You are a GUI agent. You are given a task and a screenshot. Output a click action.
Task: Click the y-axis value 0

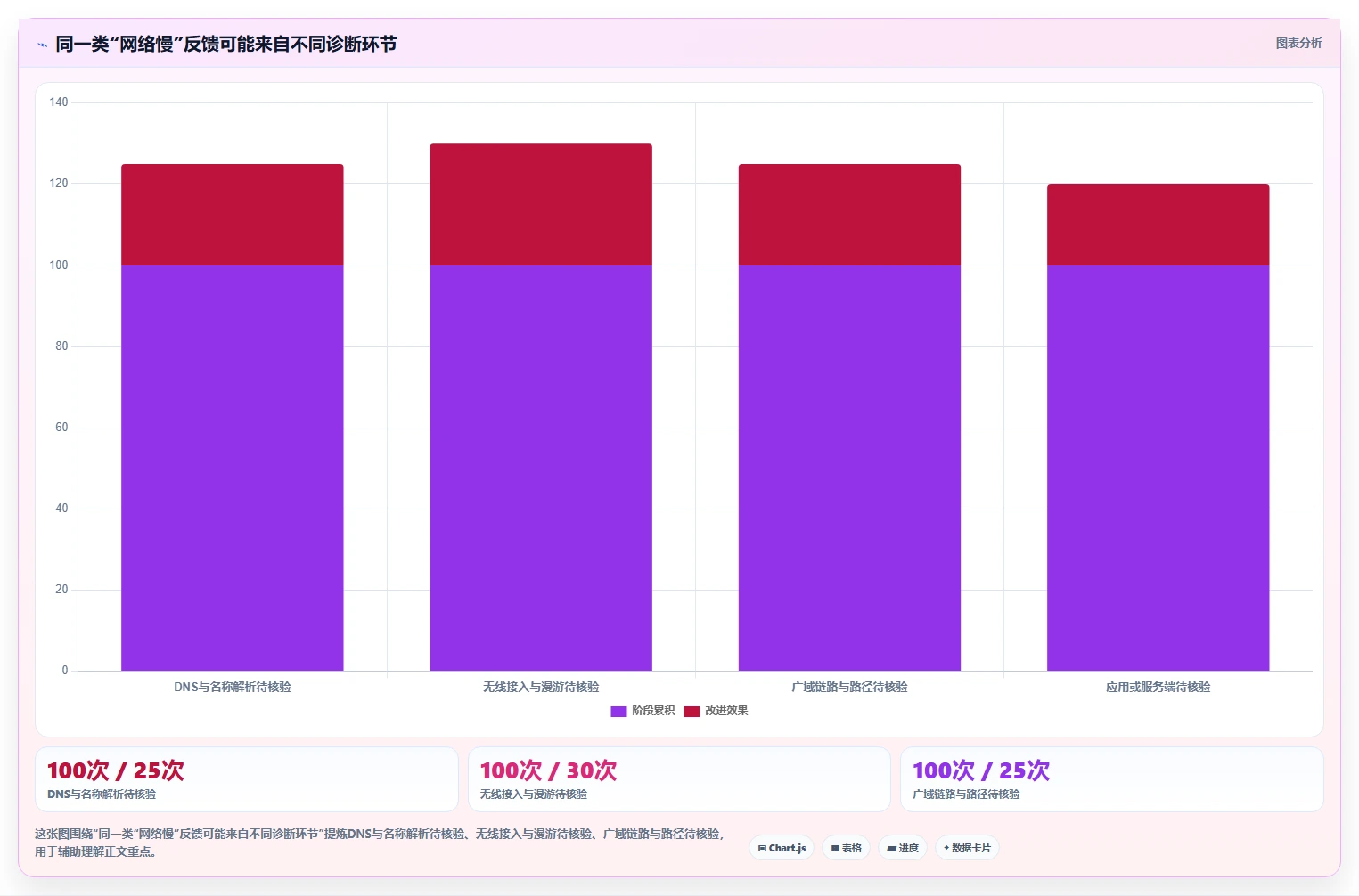tap(65, 670)
